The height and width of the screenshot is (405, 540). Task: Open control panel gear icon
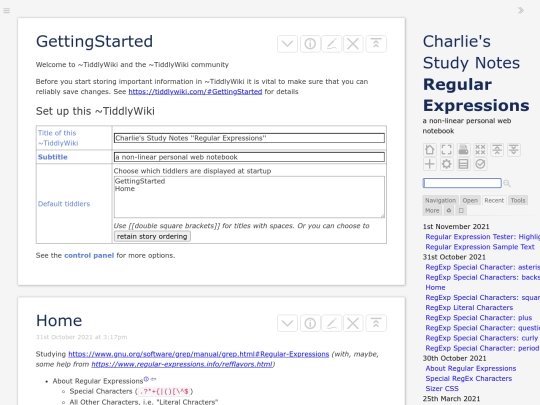point(446,164)
